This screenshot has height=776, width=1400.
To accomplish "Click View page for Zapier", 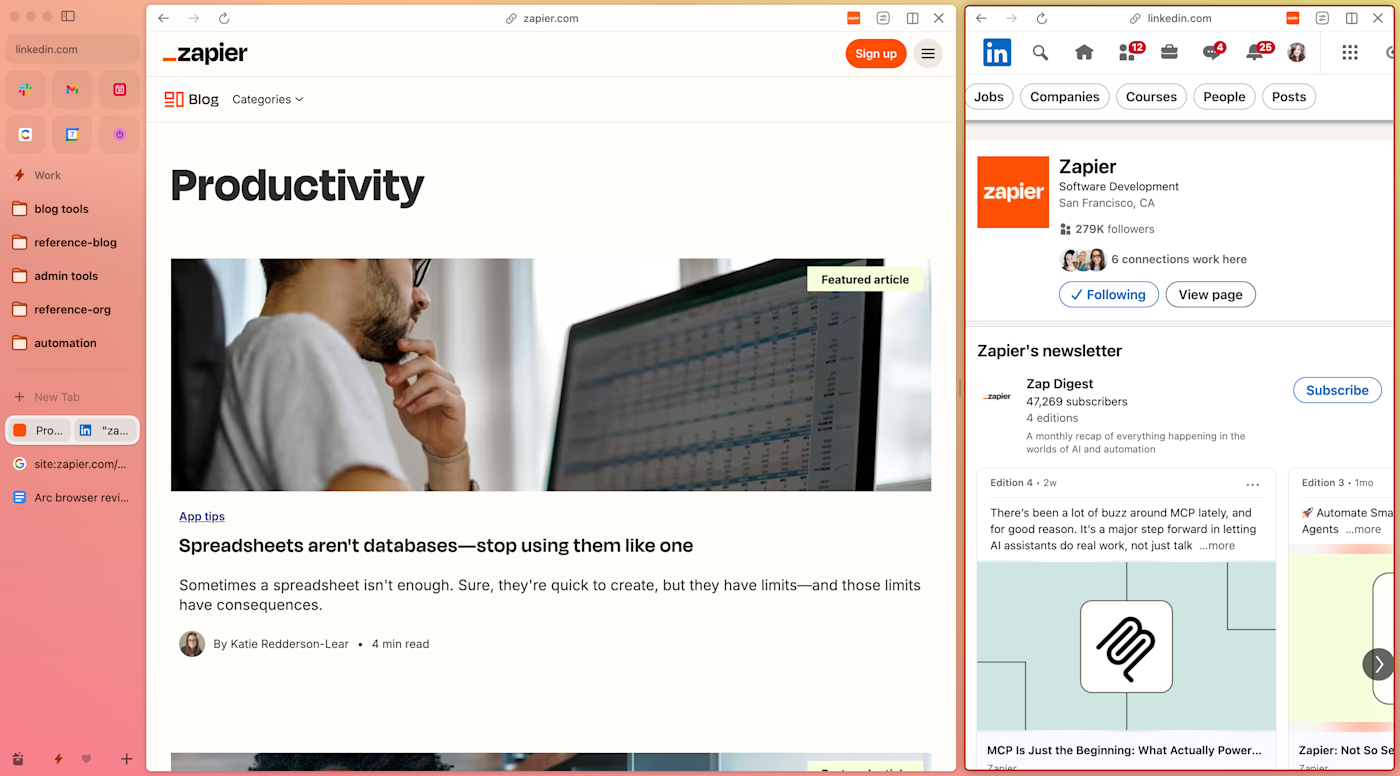I will [x=1210, y=294].
